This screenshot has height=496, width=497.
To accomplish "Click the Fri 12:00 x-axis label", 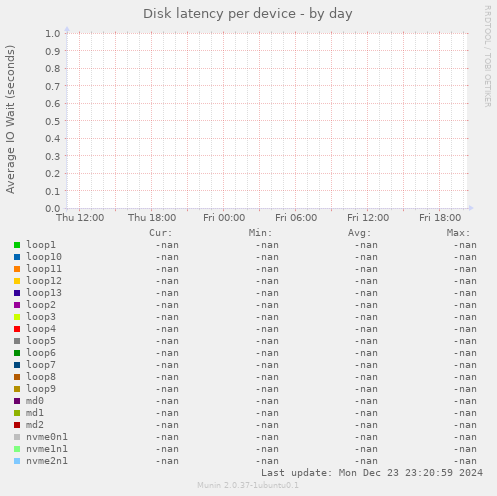I will point(368,218).
